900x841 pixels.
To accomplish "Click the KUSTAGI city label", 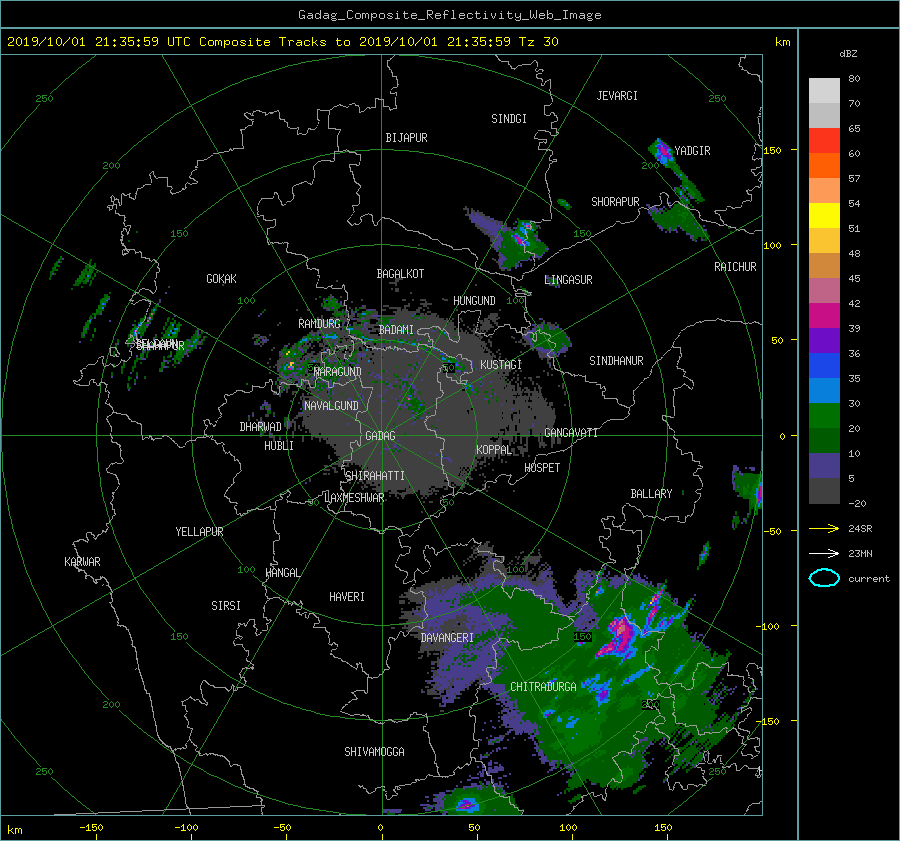I will (501, 365).
